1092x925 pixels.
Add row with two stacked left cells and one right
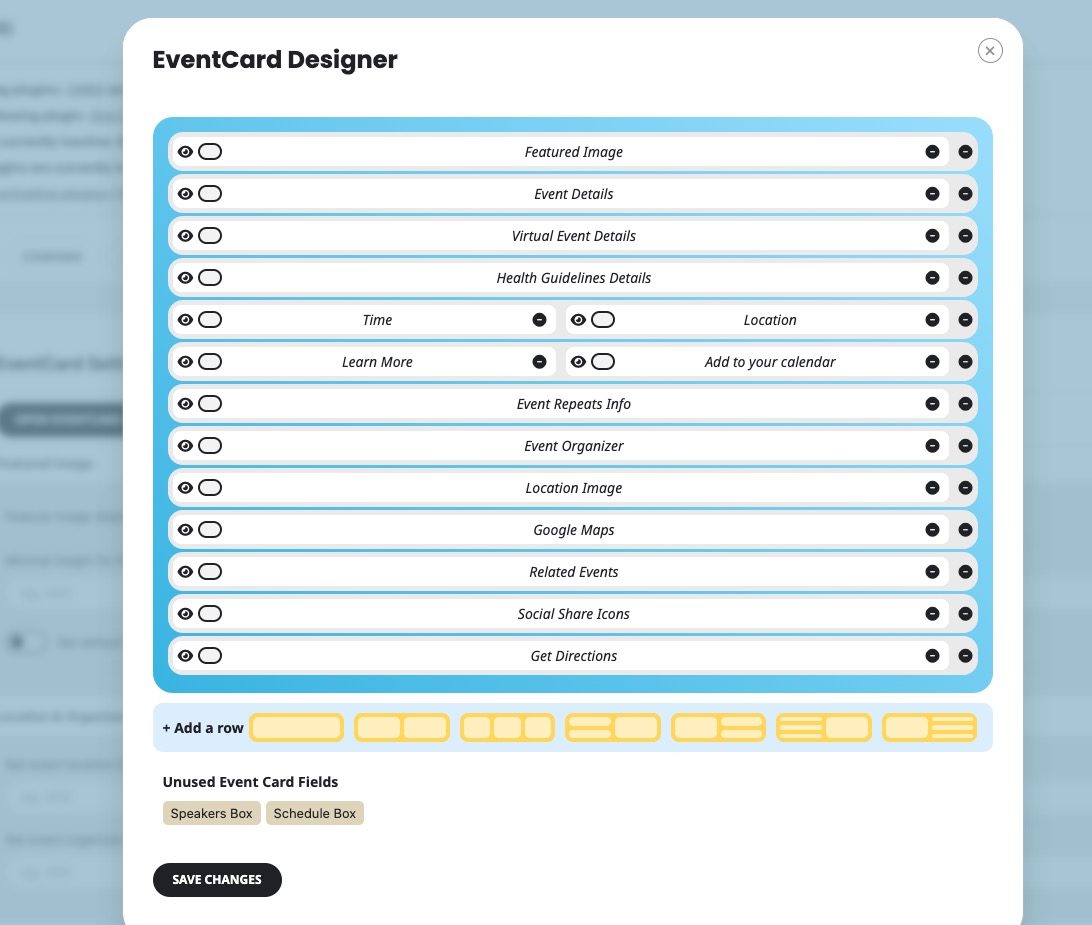pos(613,728)
